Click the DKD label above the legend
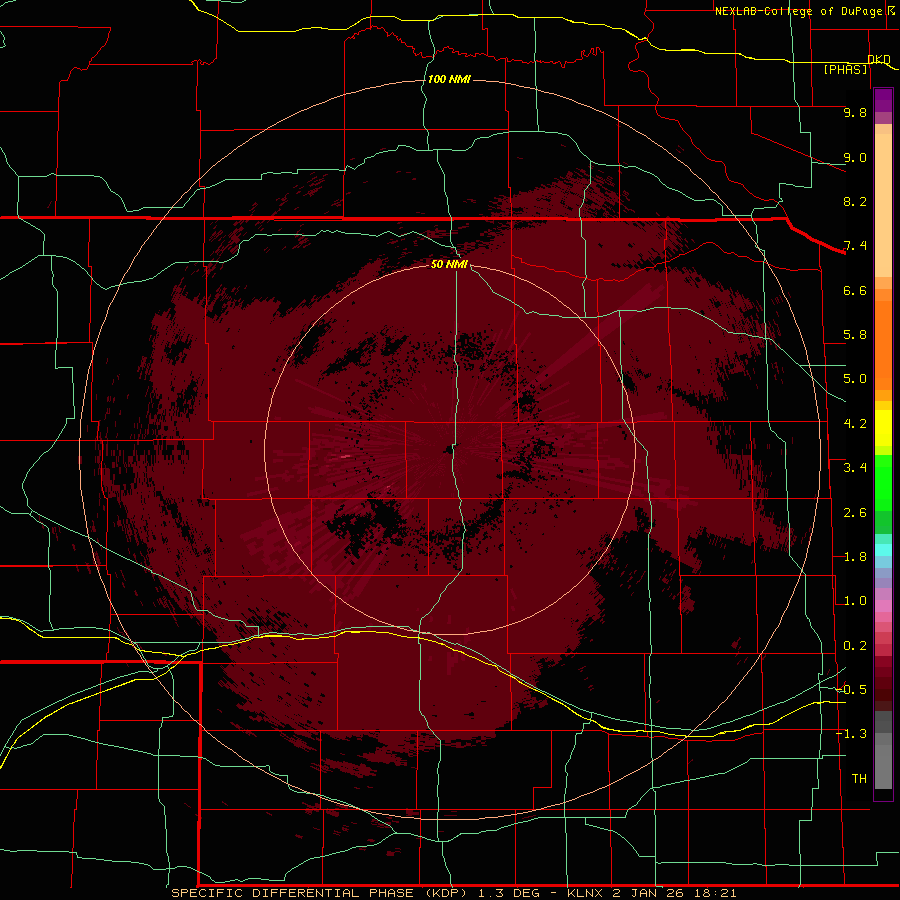Viewport: 900px width, 900px height. click(879, 59)
